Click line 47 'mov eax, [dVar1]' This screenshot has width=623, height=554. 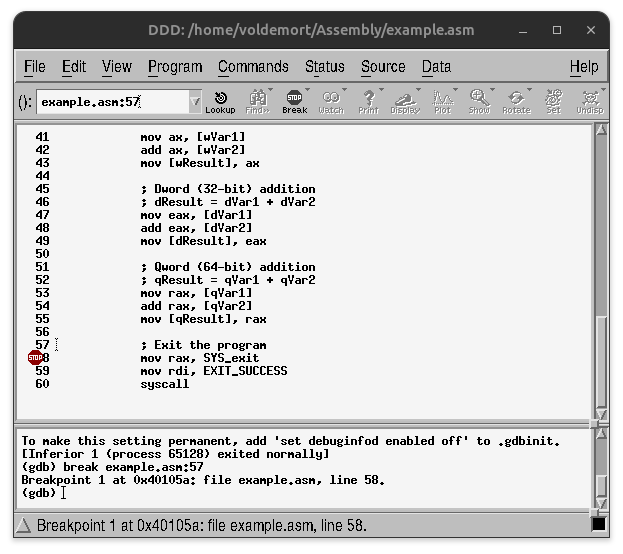(x=196, y=215)
